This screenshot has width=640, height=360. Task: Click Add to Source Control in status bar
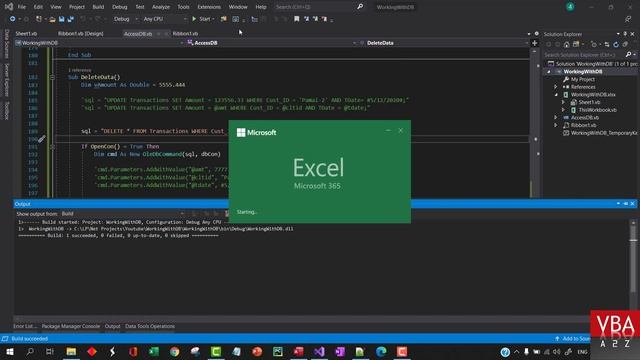tap(573, 338)
